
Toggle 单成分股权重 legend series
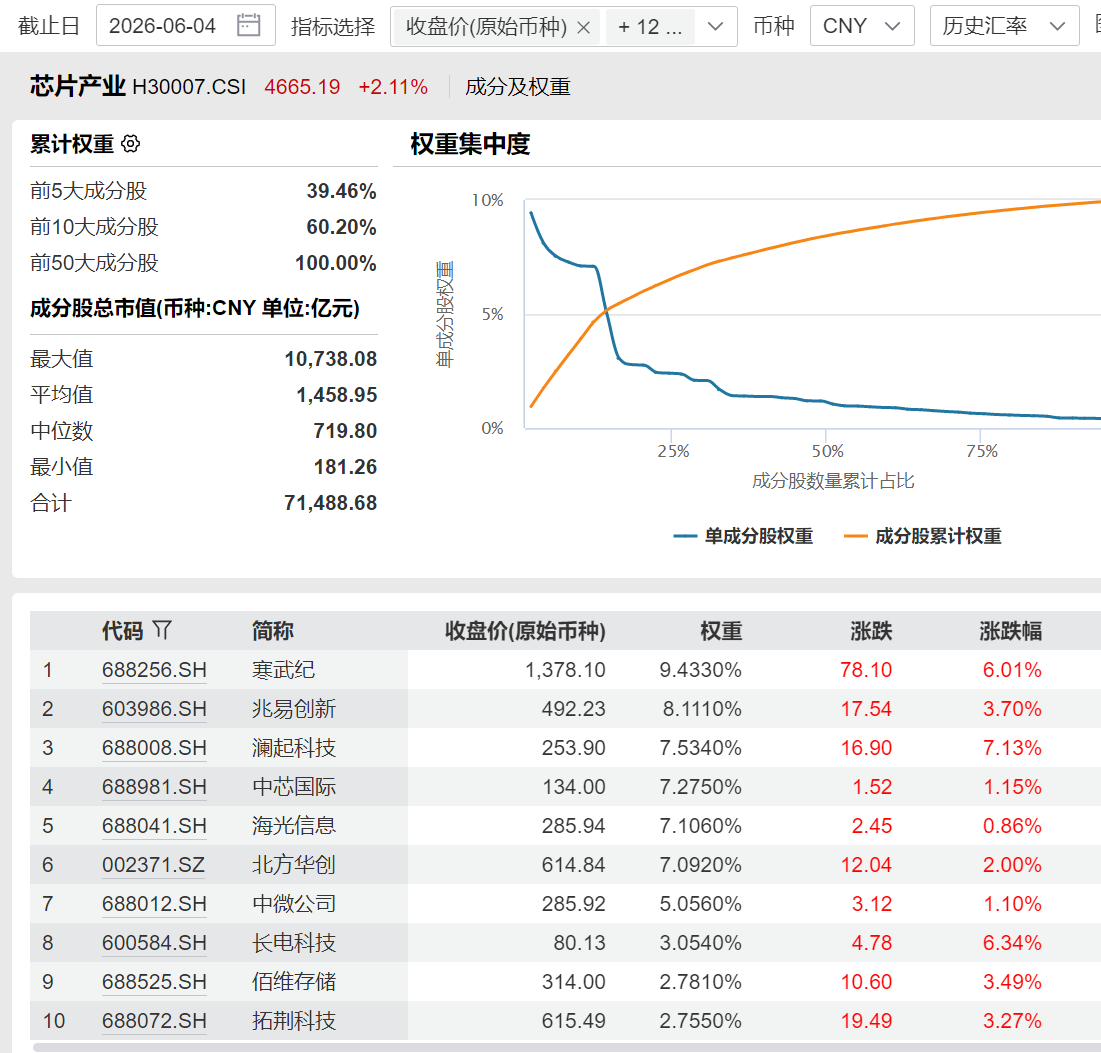tap(743, 536)
